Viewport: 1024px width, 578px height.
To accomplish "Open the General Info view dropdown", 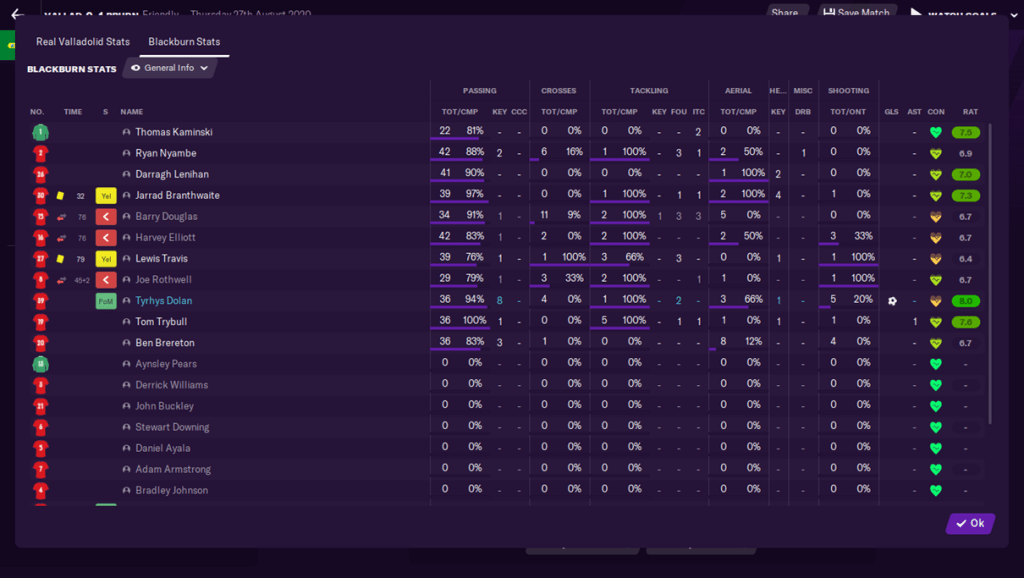I will (170, 68).
